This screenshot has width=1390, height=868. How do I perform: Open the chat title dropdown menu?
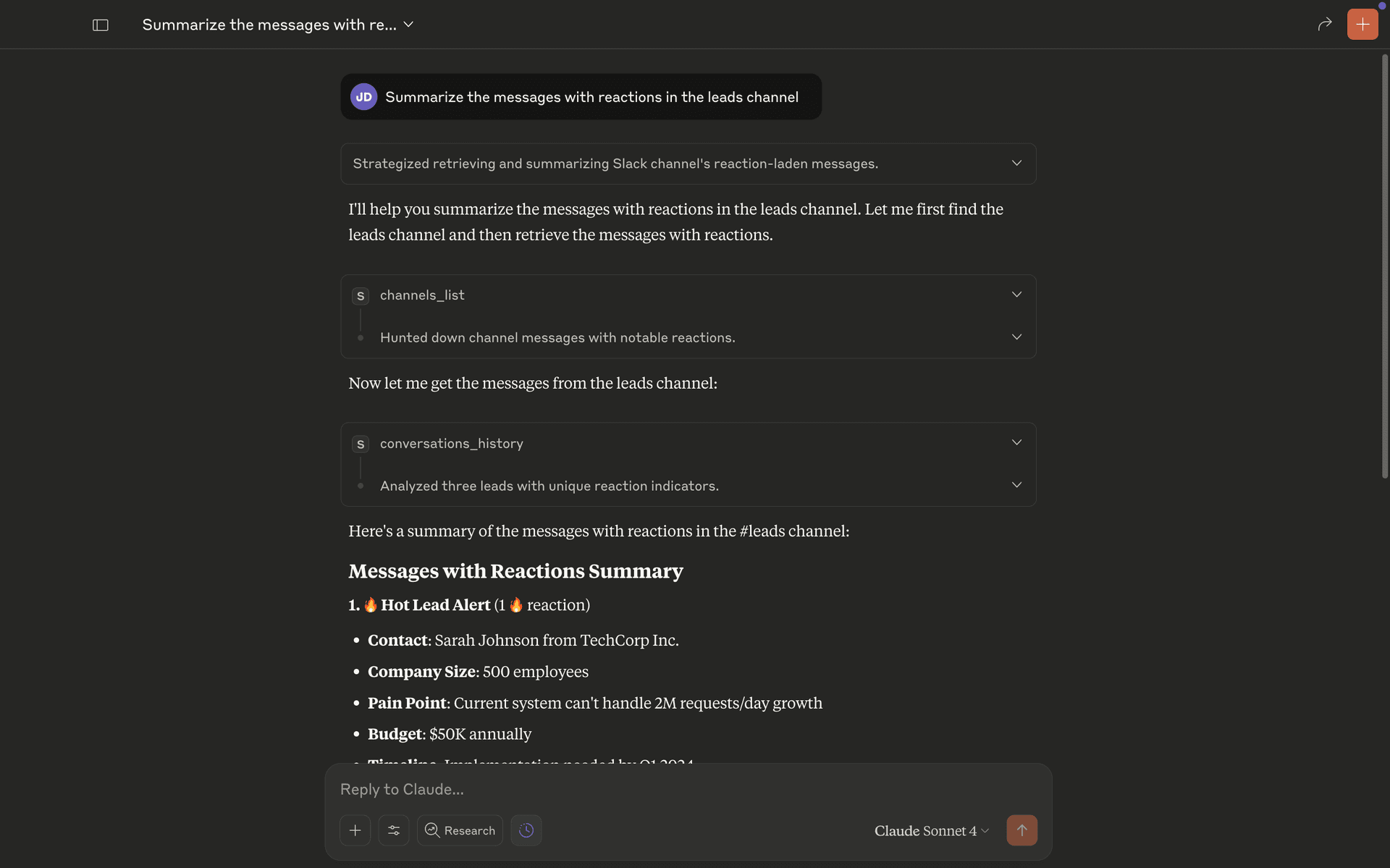[x=409, y=24]
